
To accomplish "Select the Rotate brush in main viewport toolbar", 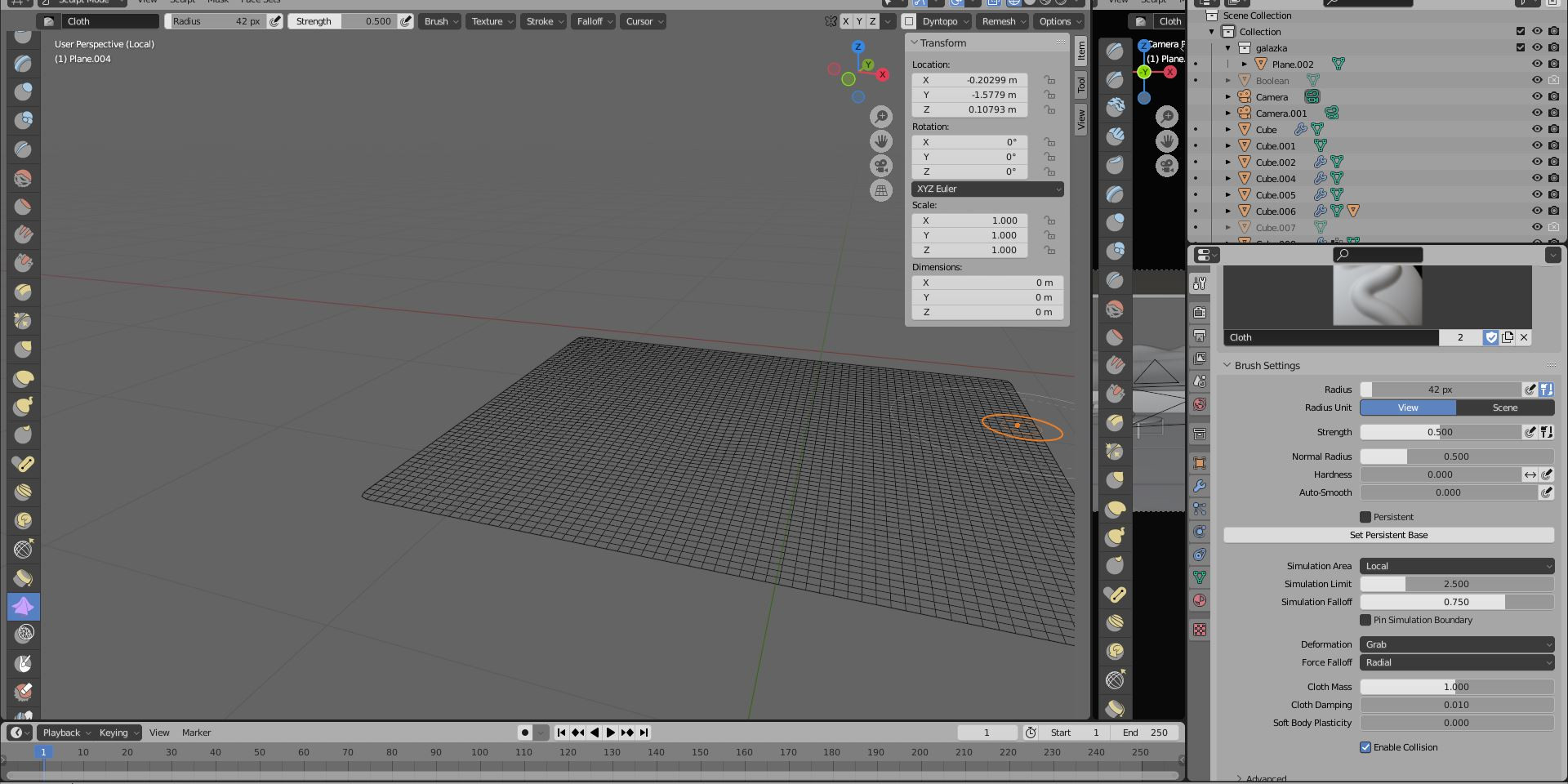I will click(24, 520).
